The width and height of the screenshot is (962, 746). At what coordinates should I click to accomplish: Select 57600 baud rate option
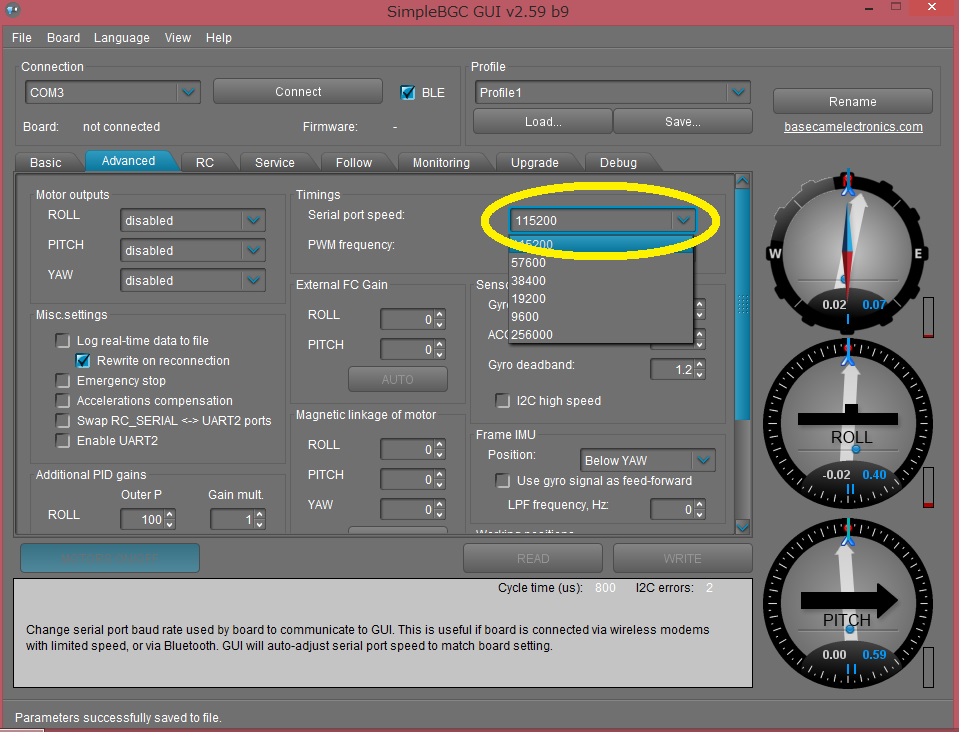click(x=601, y=263)
